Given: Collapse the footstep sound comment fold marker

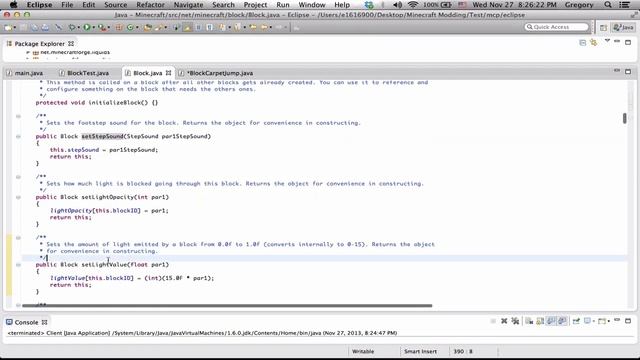Looking at the screenshot, I should click(18, 116).
